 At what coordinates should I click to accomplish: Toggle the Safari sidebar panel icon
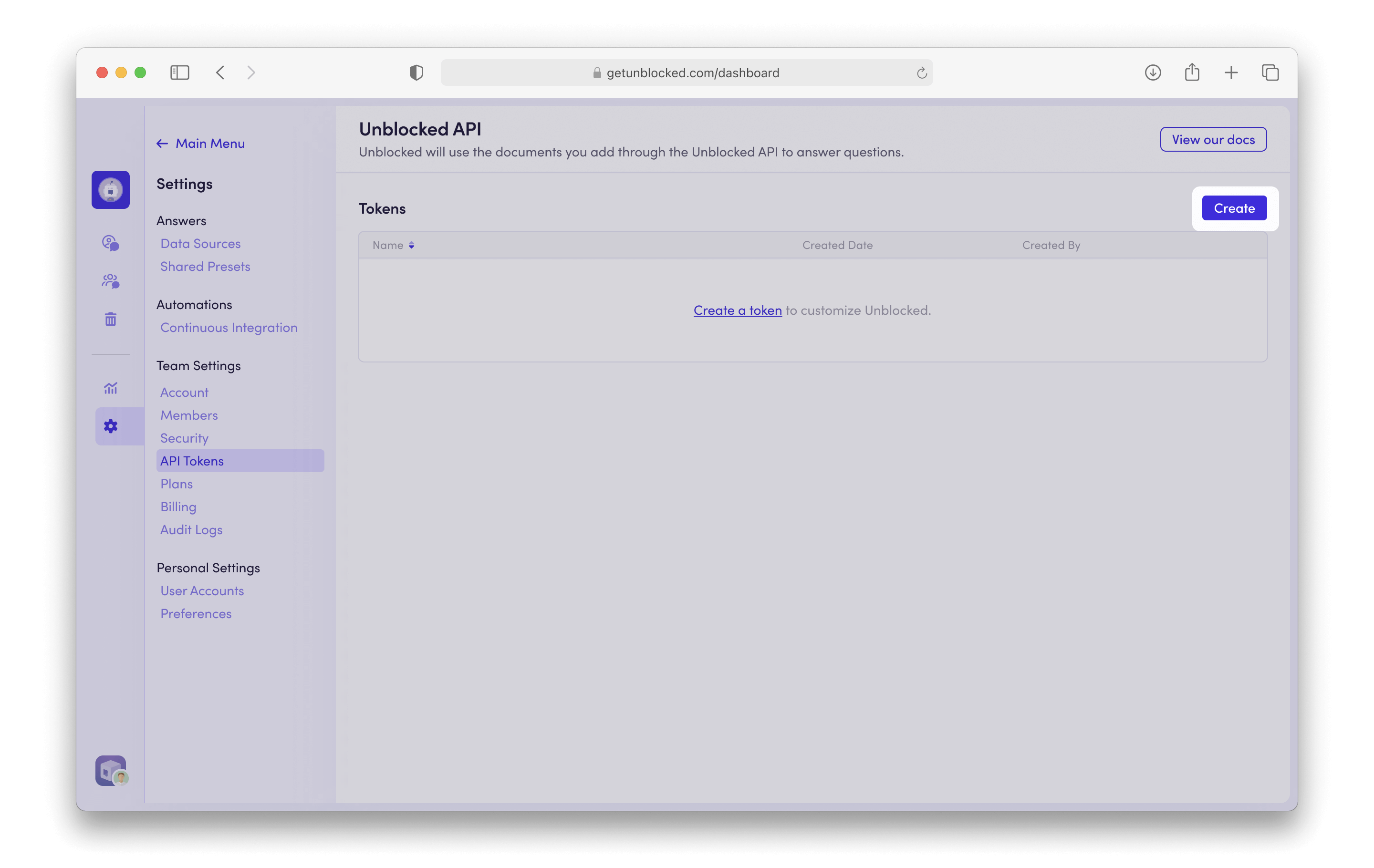[x=180, y=72]
